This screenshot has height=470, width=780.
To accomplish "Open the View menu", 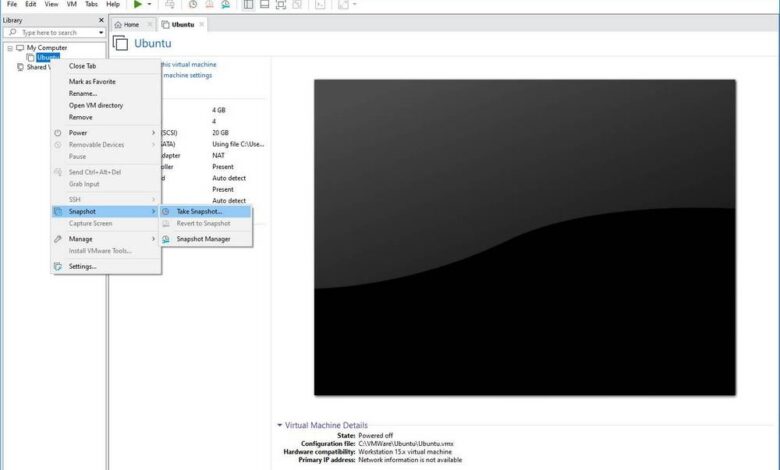I will coord(51,4).
